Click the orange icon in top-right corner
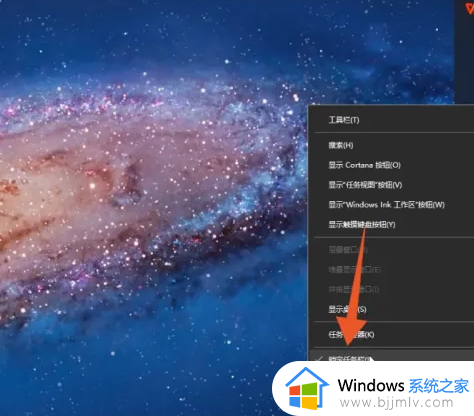The height and width of the screenshot is (416, 474). 470,8
